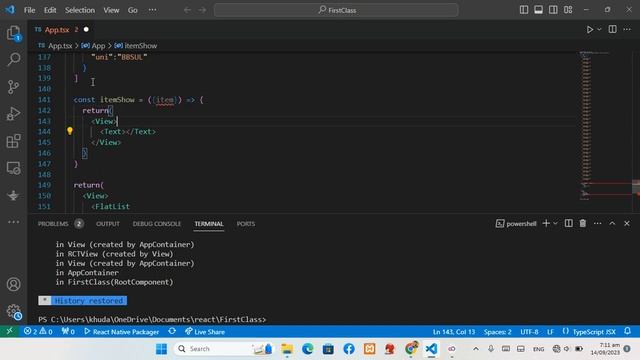The image size is (640, 360).
Task: Click itemShow symbol in the breadcrumb
Action: (x=136, y=46)
